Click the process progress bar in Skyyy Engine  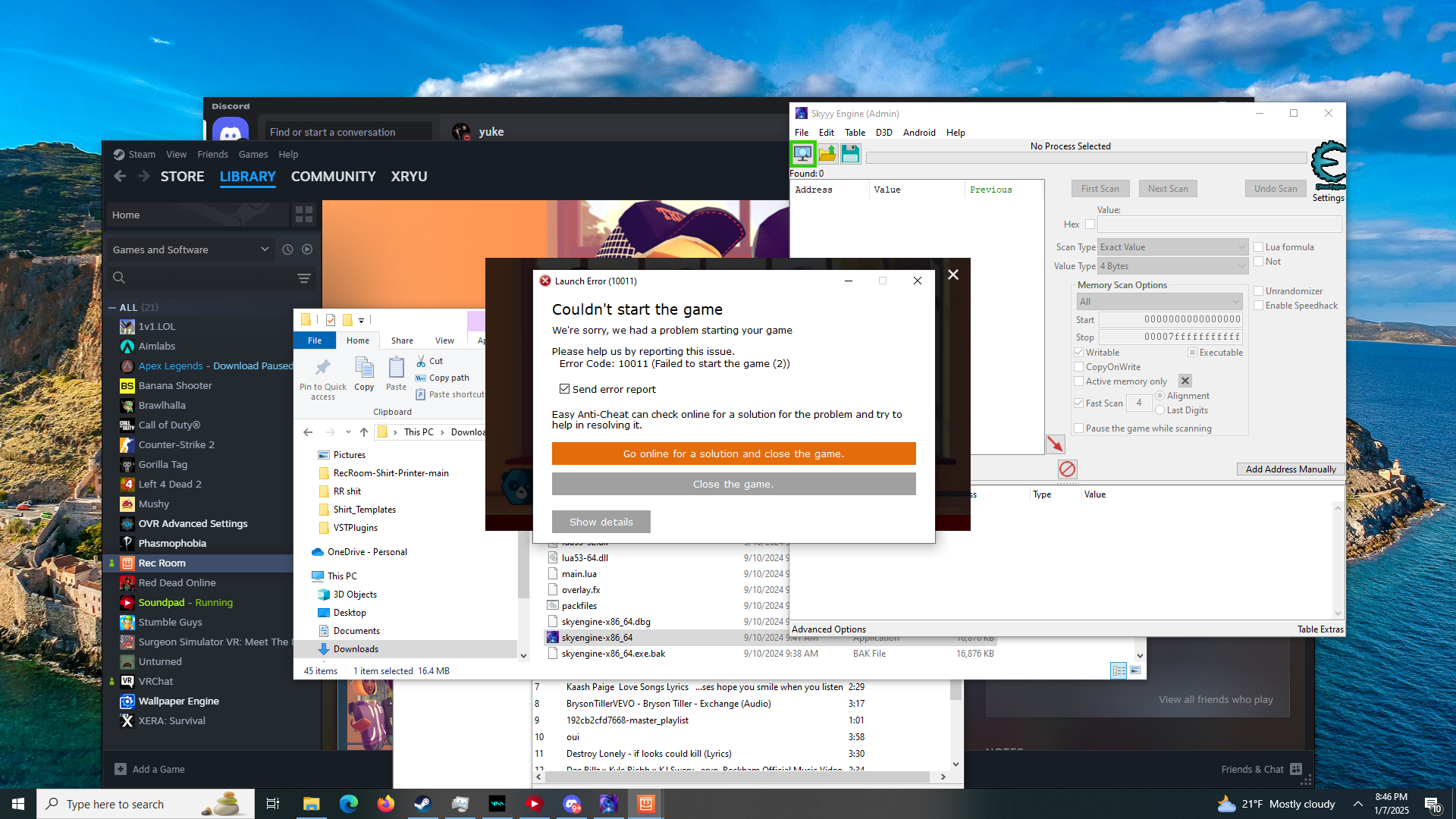point(1086,158)
